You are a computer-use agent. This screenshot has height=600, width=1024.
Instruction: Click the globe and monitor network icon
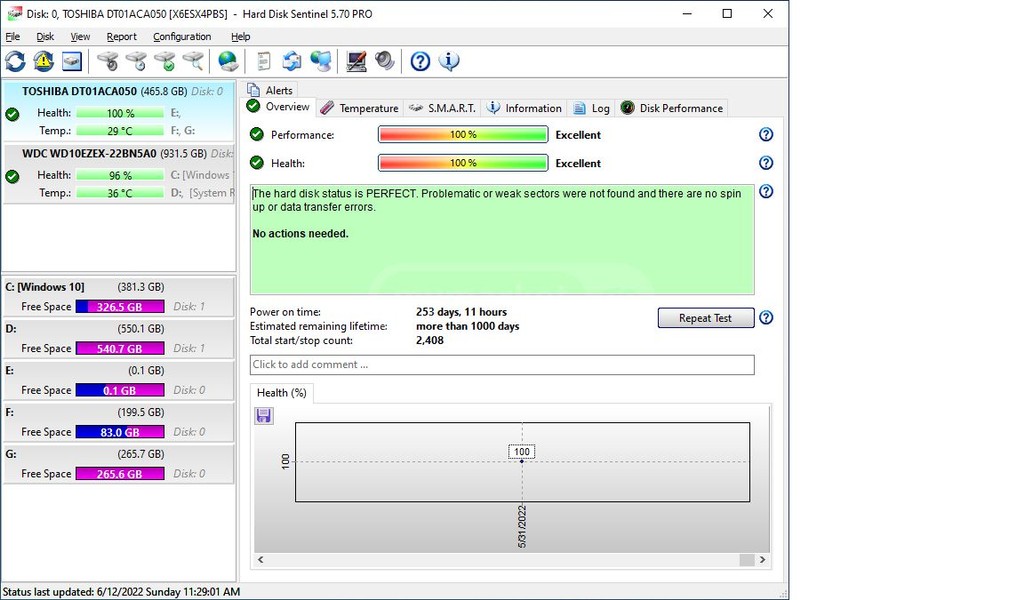point(320,61)
